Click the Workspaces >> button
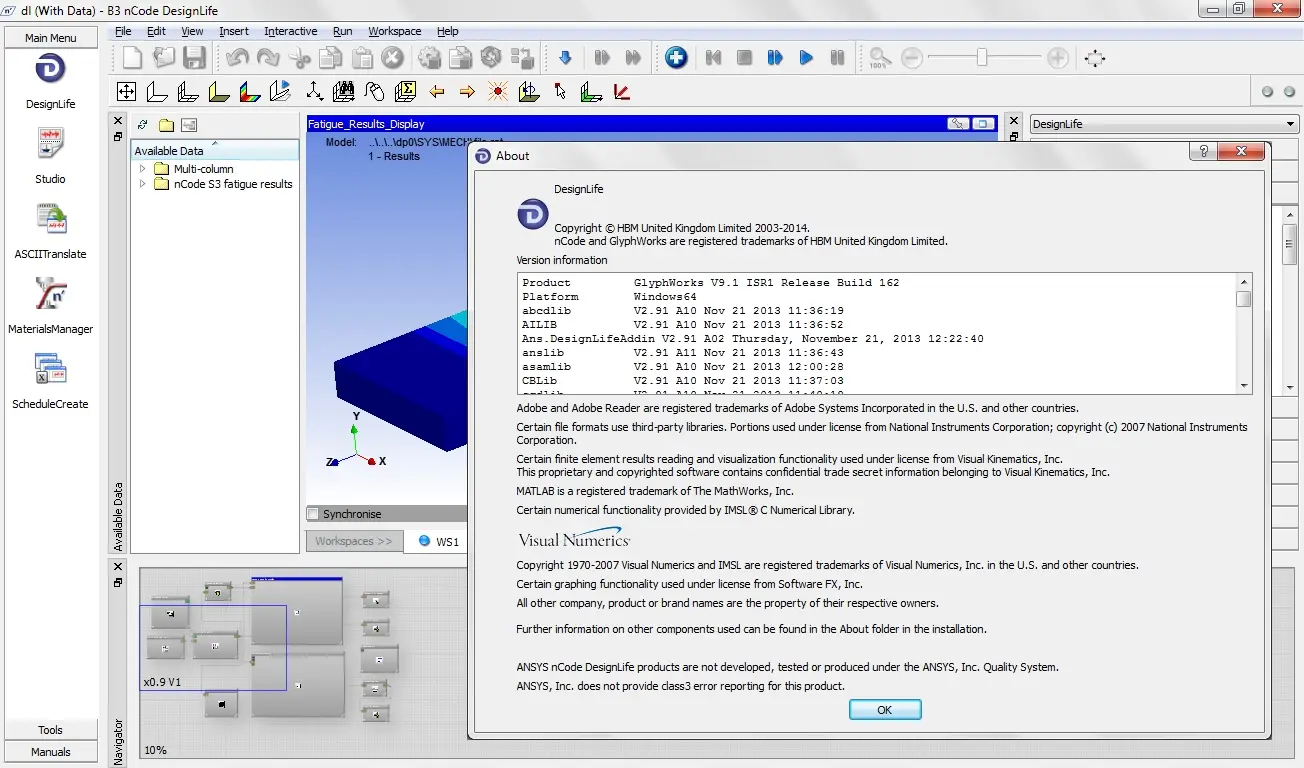Screen dimensions: 1304x768 [353, 541]
